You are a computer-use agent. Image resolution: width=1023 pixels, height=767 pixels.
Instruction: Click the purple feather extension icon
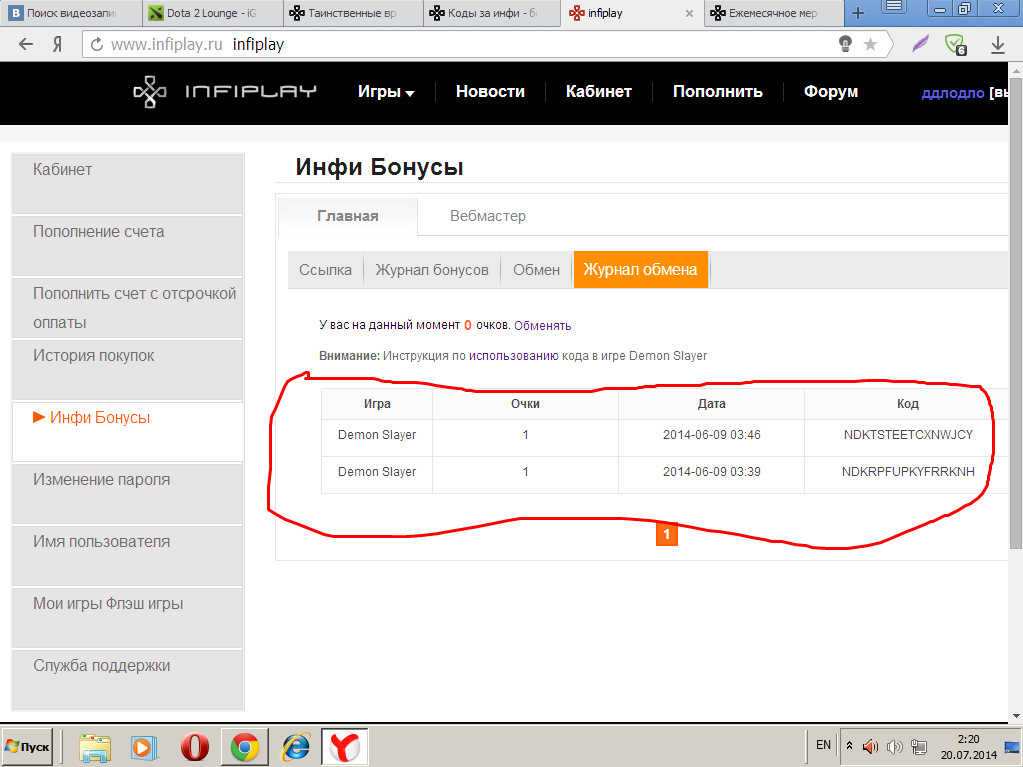coord(921,44)
